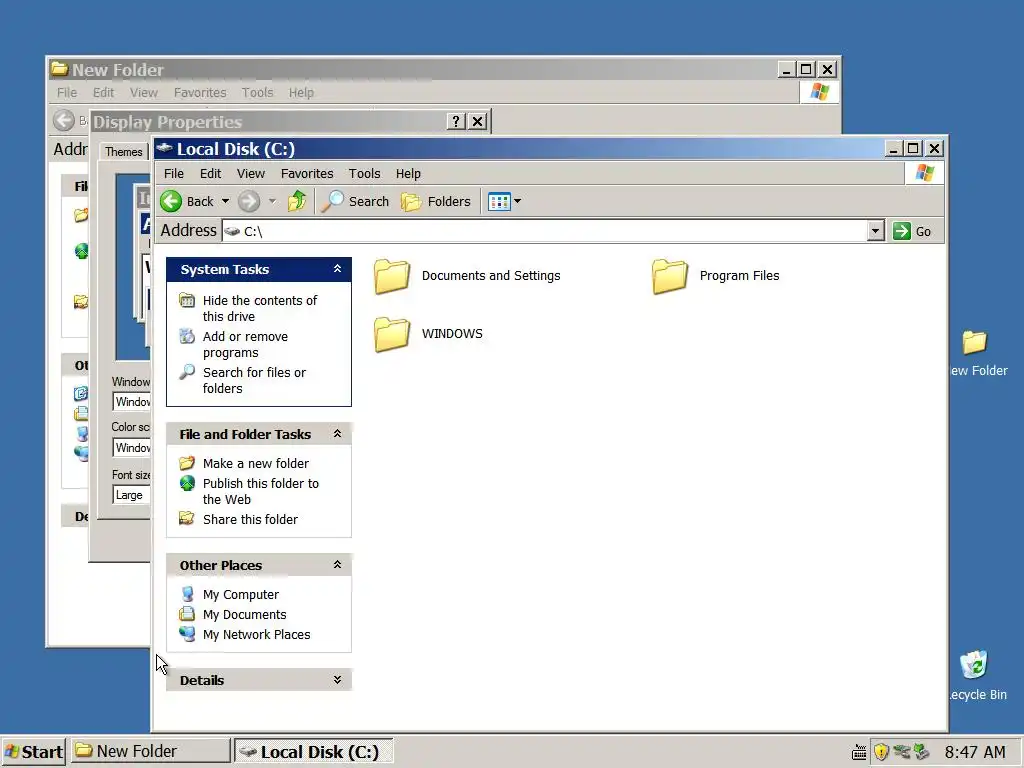This screenshot has height=768, width=1024.
Task: Click the Help question button in Display Properties
Action: pyautogui.click(x=456, y=121)
